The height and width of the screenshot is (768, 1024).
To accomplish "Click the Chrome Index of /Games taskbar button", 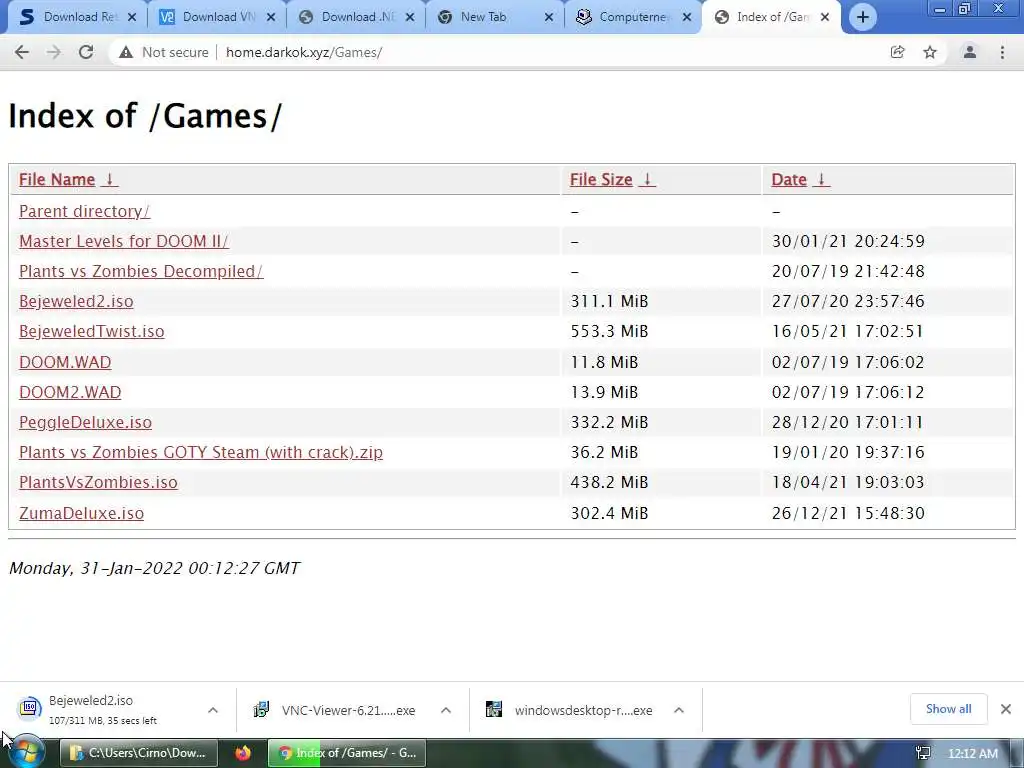I will (x=347, y=753).
